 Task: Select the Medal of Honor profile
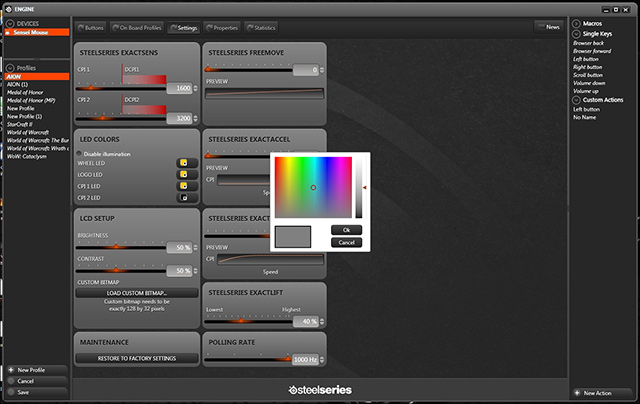[25, 92]
